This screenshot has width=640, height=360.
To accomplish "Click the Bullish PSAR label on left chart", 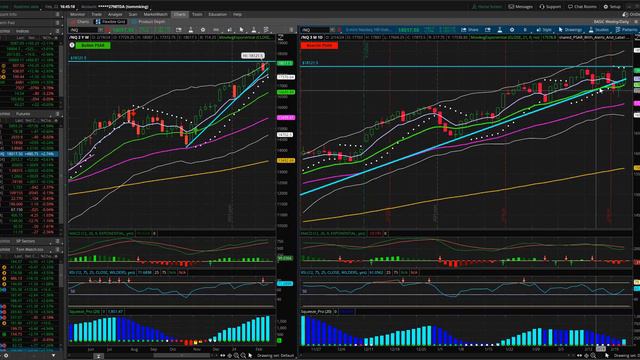I will tap(93, 45).
